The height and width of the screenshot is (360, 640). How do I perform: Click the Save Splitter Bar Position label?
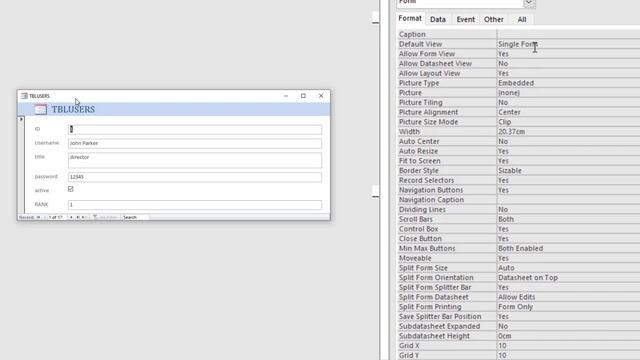tap(440, 317)
